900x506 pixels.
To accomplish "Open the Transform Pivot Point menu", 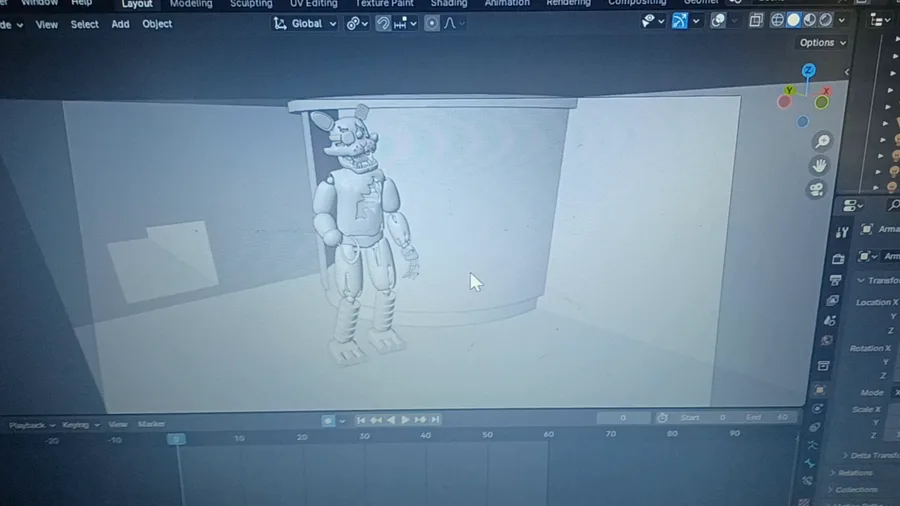I will pyautogui.click(x=356, y=24).
